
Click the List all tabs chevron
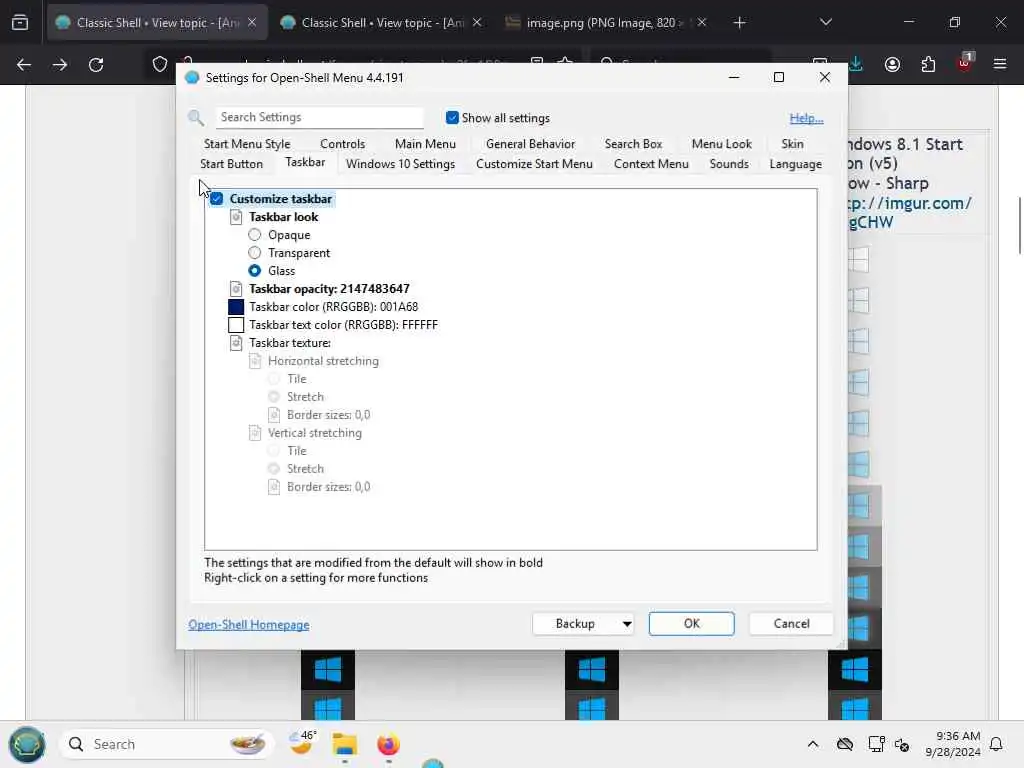pos(825,22)
